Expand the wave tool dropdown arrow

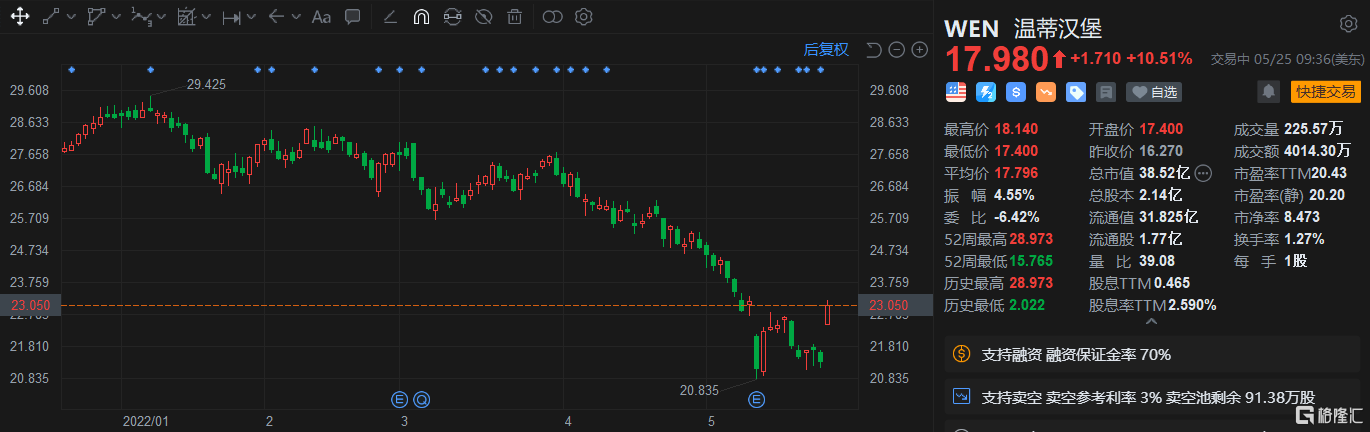click(162, 17)
